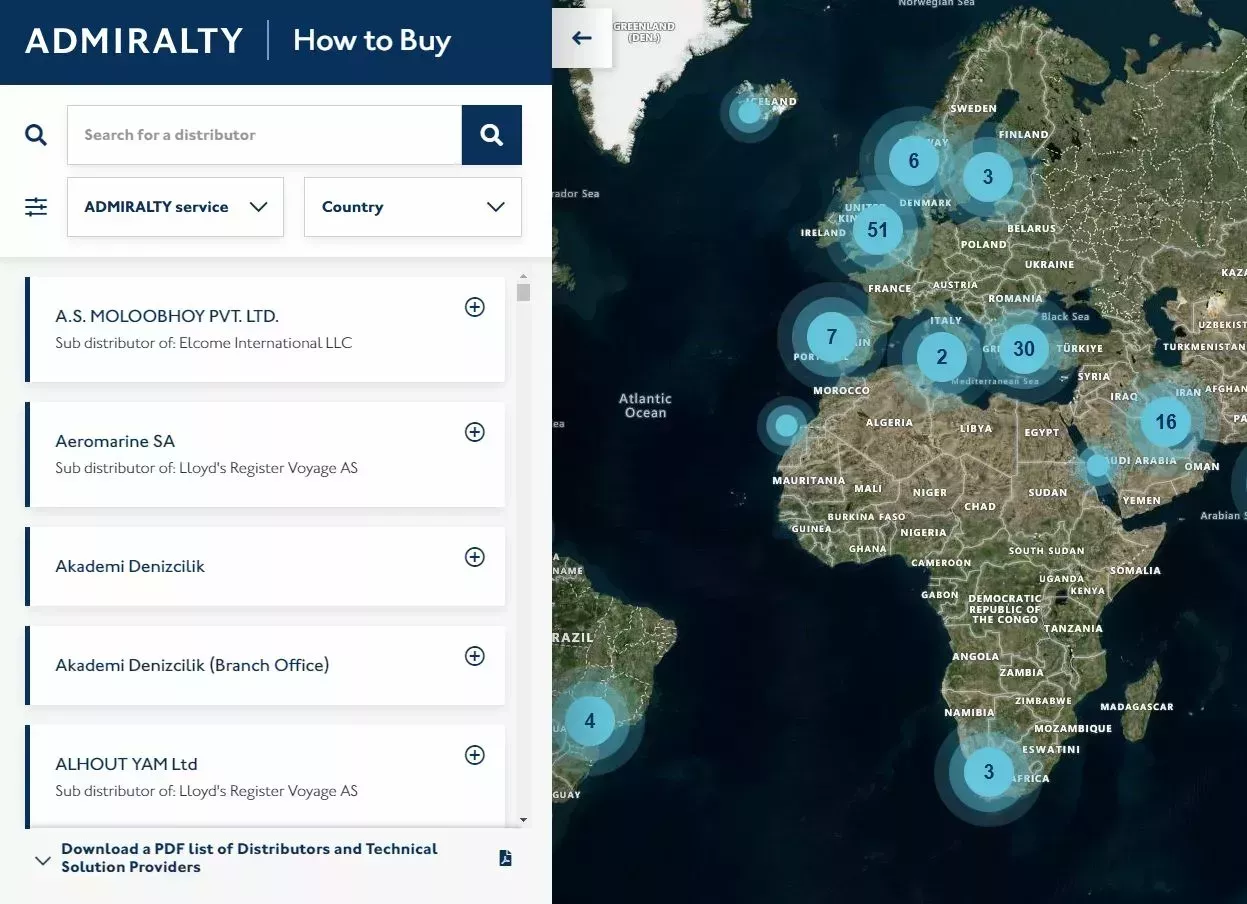Click the scrollbar up arrow of the list
Image resolution: width=1247 pixels, height=904 pixels.
(523, 277)
